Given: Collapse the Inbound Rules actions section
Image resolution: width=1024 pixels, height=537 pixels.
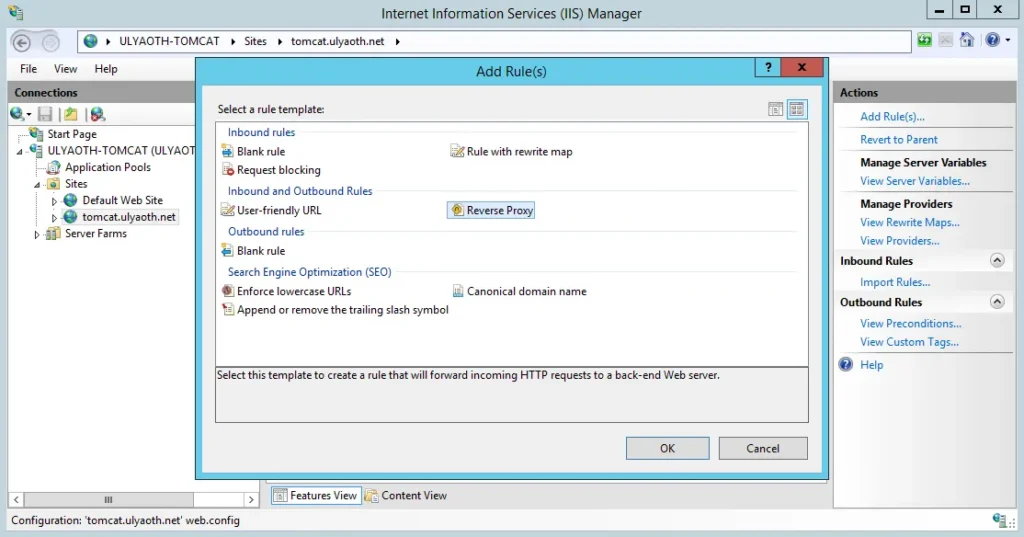Looking at the screenshot, I should (996, 261).
